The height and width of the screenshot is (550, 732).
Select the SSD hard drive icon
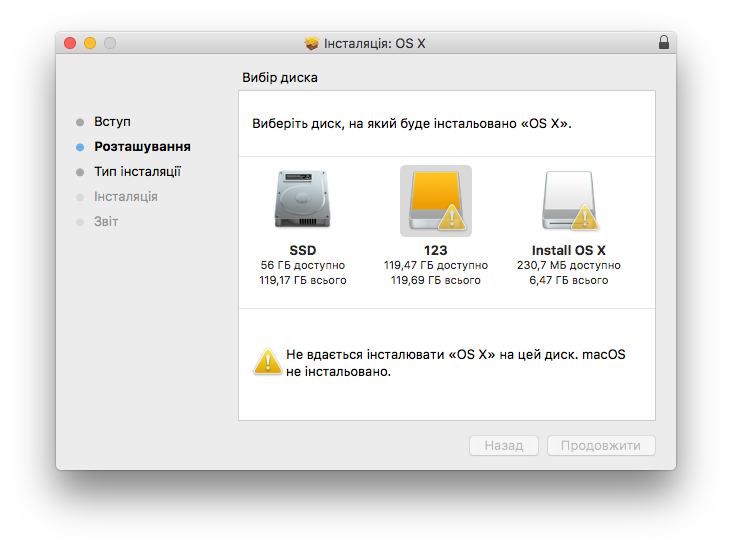(x=303, y=199)
